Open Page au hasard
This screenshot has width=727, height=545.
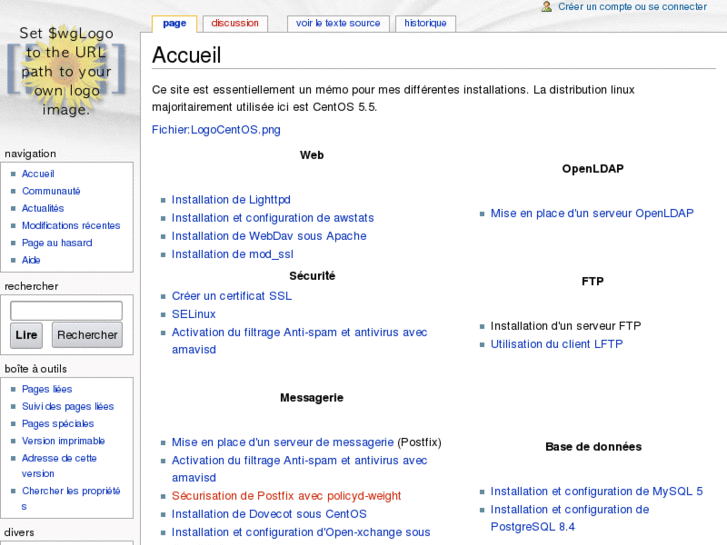(57, 243)
